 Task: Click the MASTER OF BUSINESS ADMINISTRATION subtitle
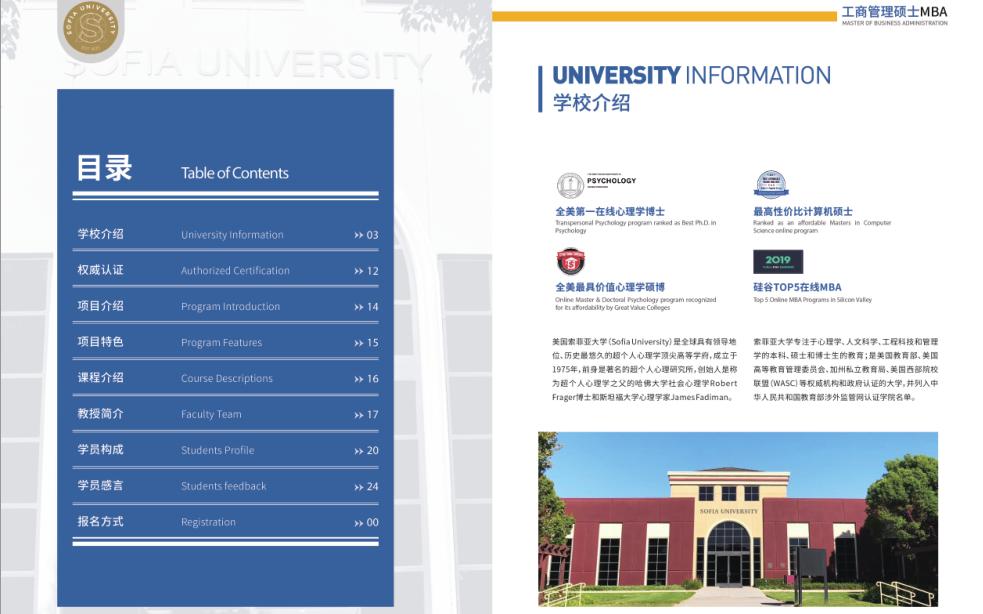(895, 23)
